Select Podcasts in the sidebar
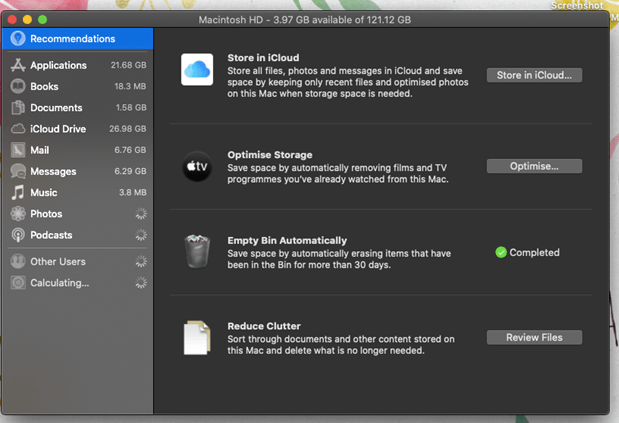The image size is (619, 423). pos(77,235)
